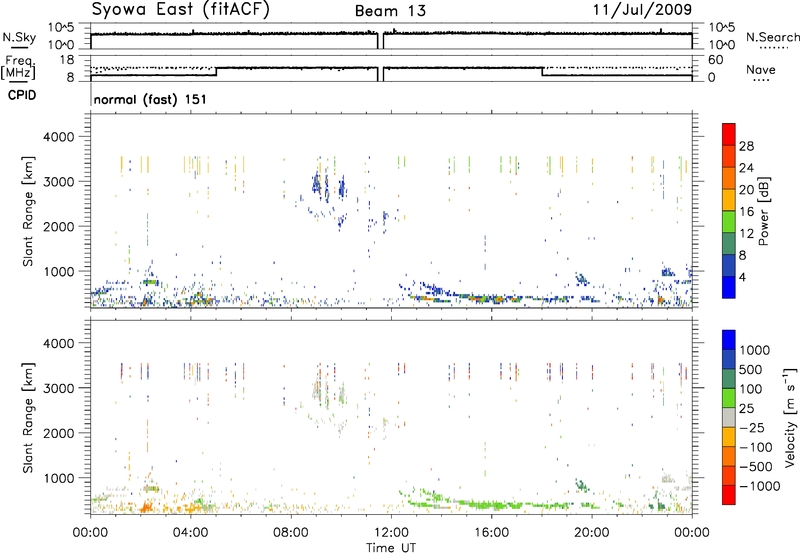This screenshot has width=800, height=554.
Task: Click the '16:00' time axis label
Action: pyautogui.click(x=491, y=533)
